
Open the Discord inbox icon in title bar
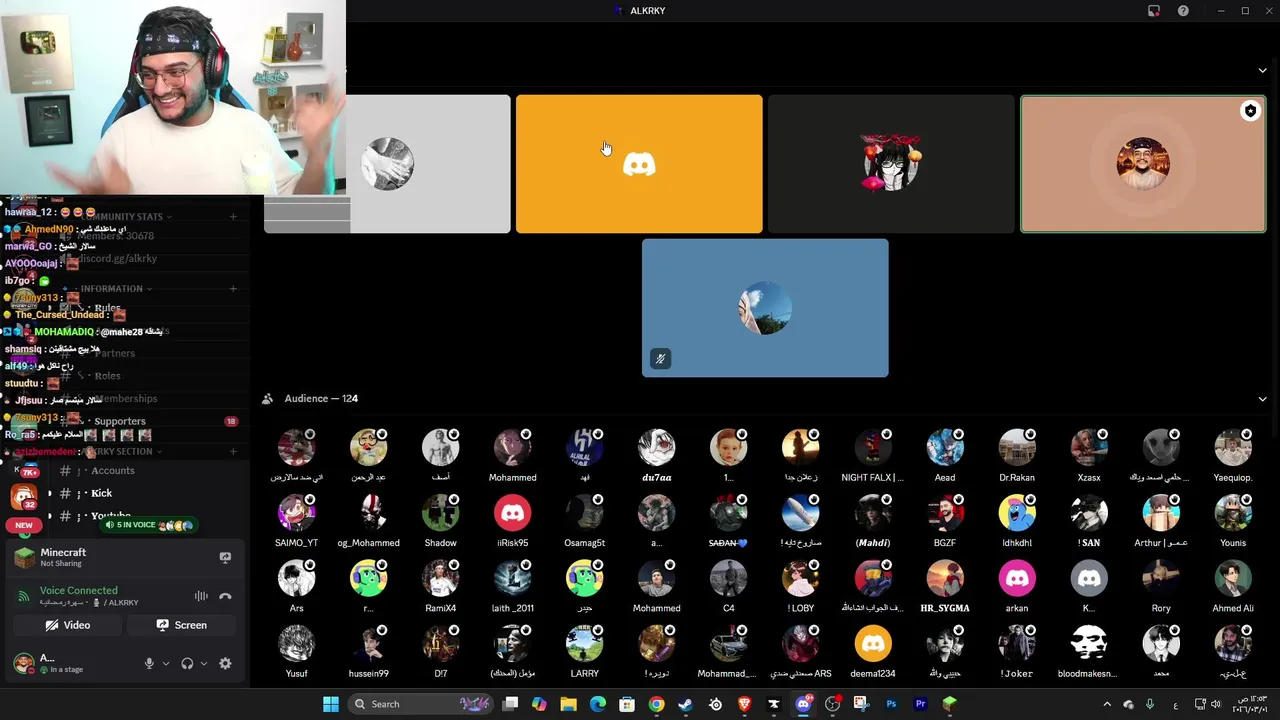(1154, 11)
